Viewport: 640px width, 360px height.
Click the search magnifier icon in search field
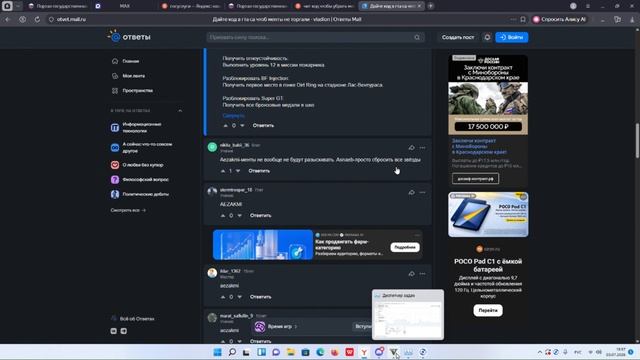pyautogui.click(x=417, y=37)
